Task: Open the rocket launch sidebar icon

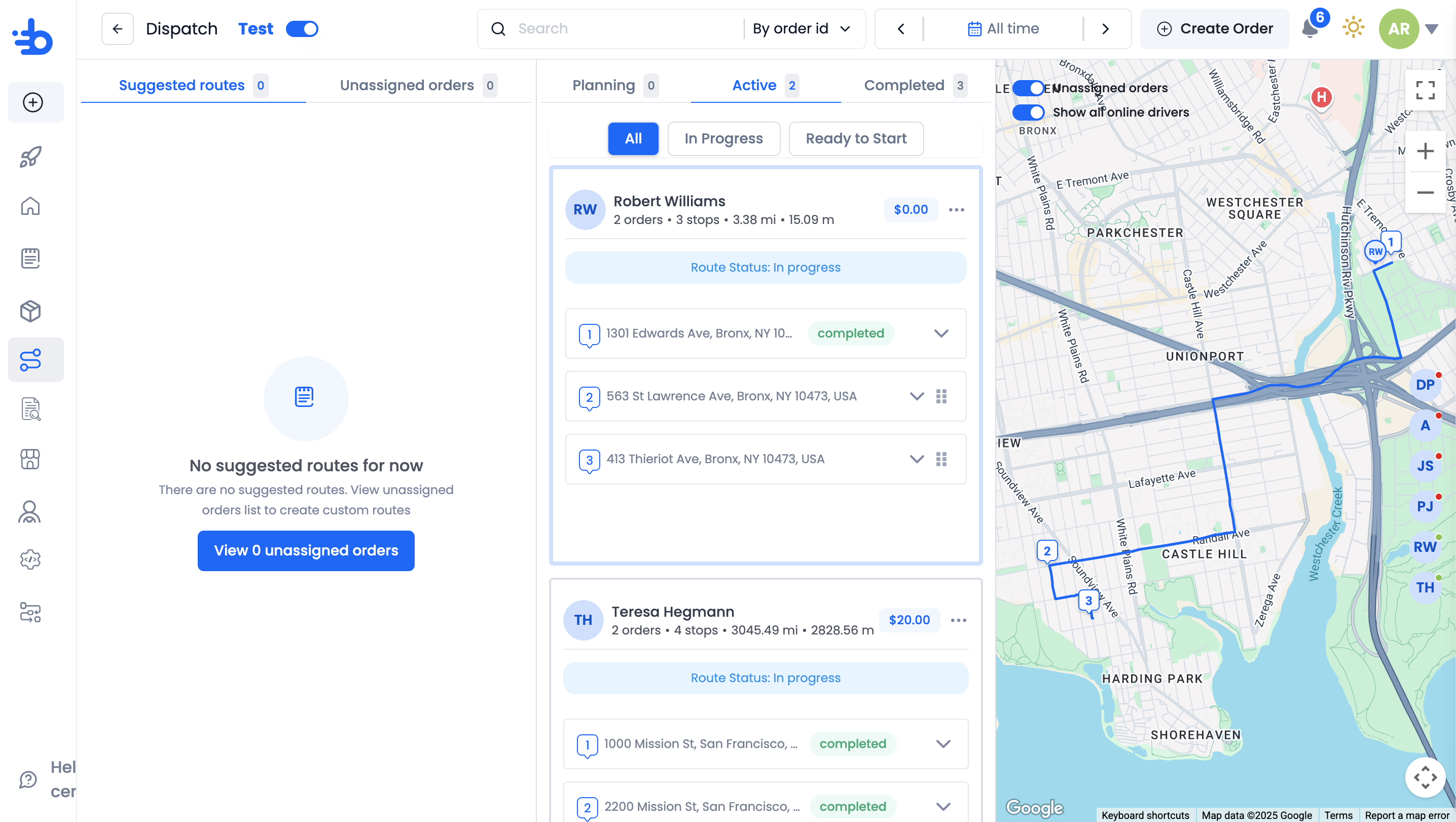Action: [x=30, y=157]
